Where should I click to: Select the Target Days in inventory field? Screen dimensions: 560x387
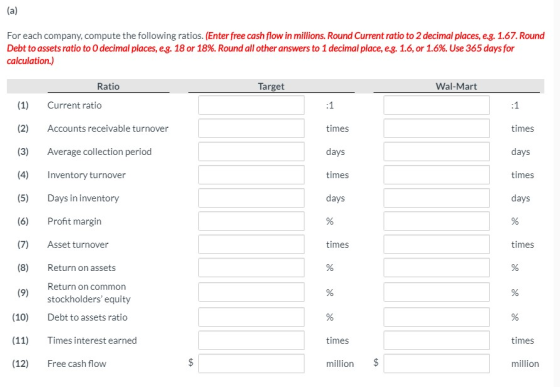coord(251,198)
